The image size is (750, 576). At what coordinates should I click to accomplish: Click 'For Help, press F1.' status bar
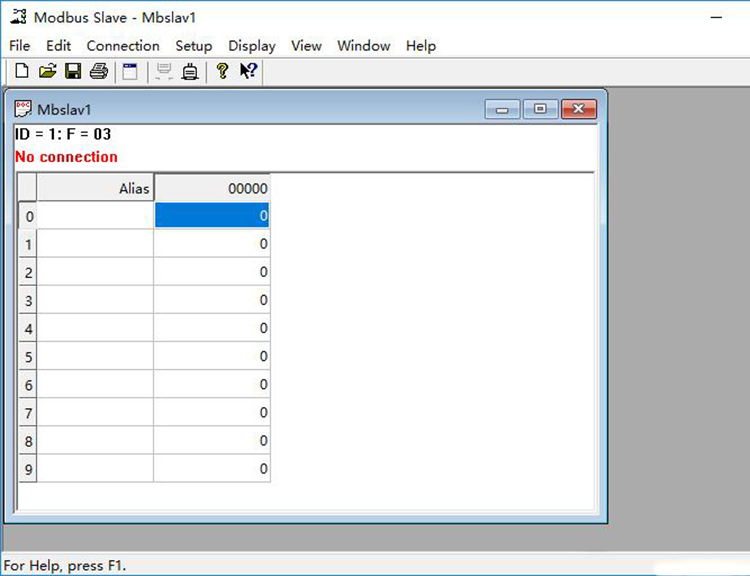(65, 565)
